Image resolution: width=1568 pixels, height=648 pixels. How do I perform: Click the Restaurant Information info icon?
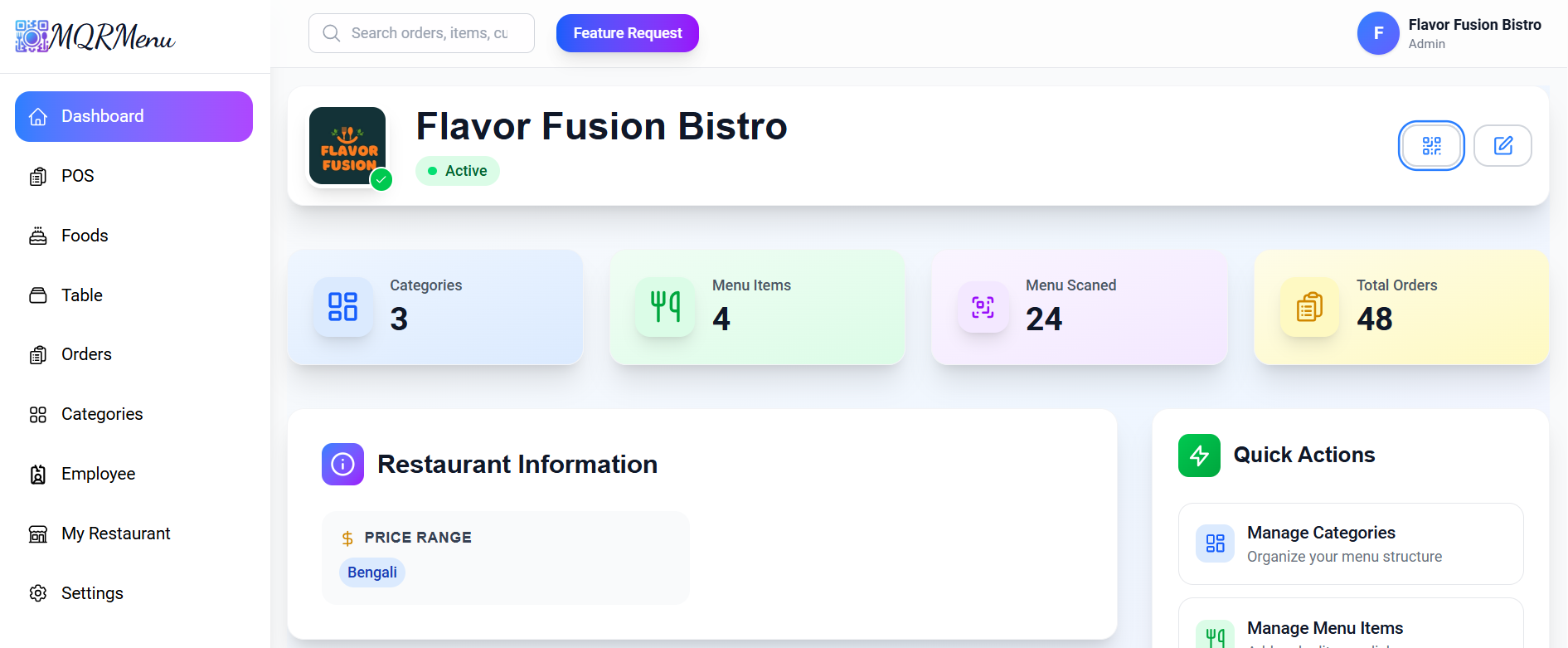pos(342,464)
